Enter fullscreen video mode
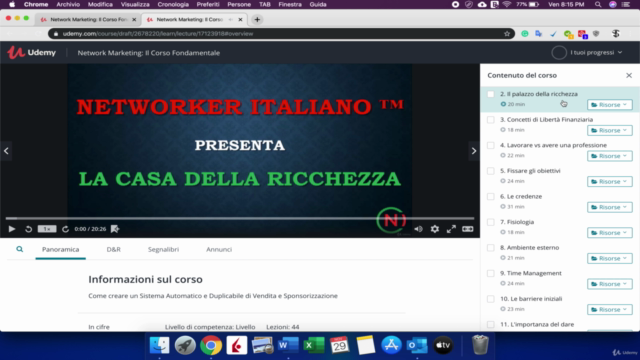 451,229
